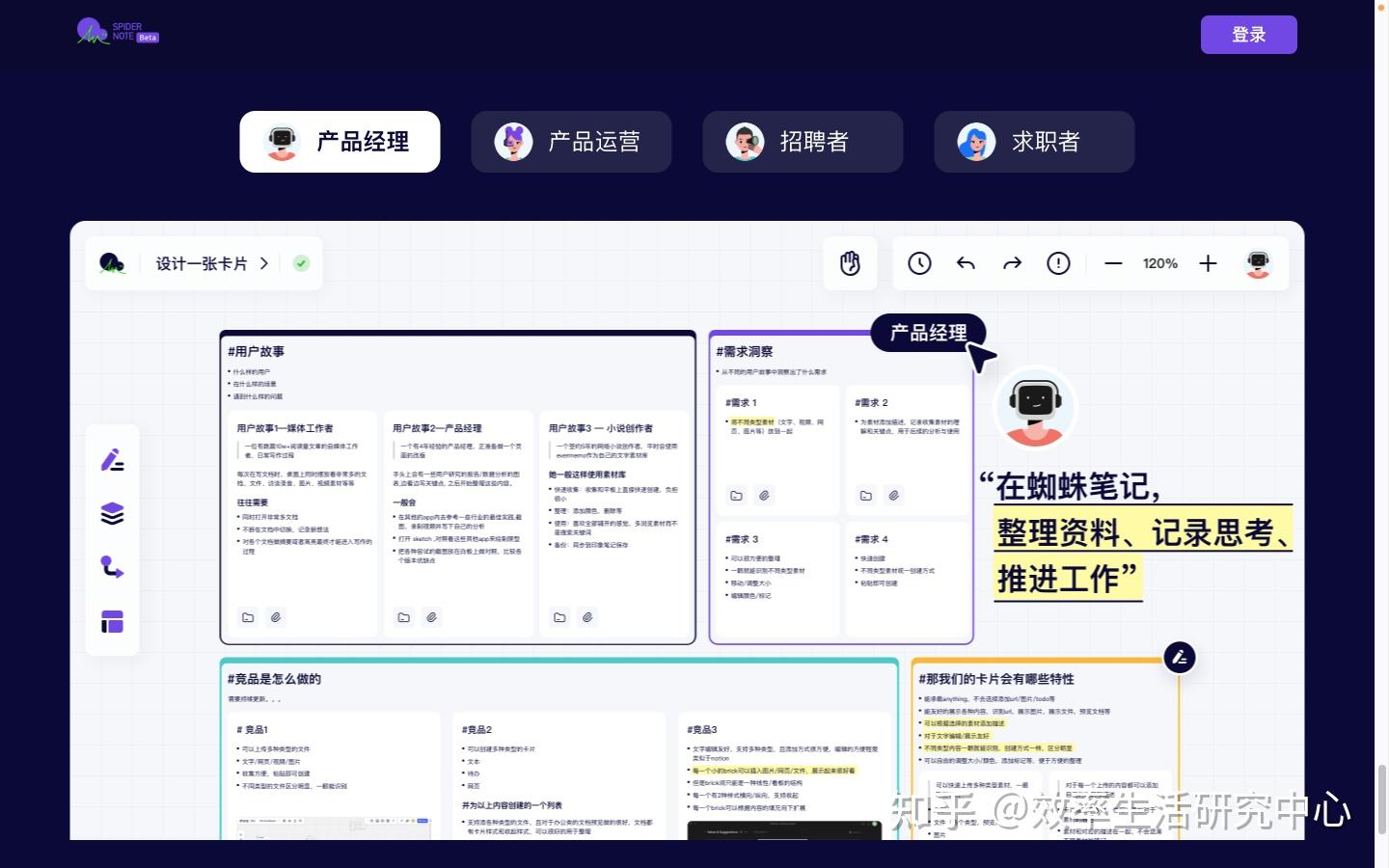This screenshot has height=868, width=1389.
Task: Click the edit pencil badge on 特性 card
Action: pyautogui.click(x=1181, y=657)
